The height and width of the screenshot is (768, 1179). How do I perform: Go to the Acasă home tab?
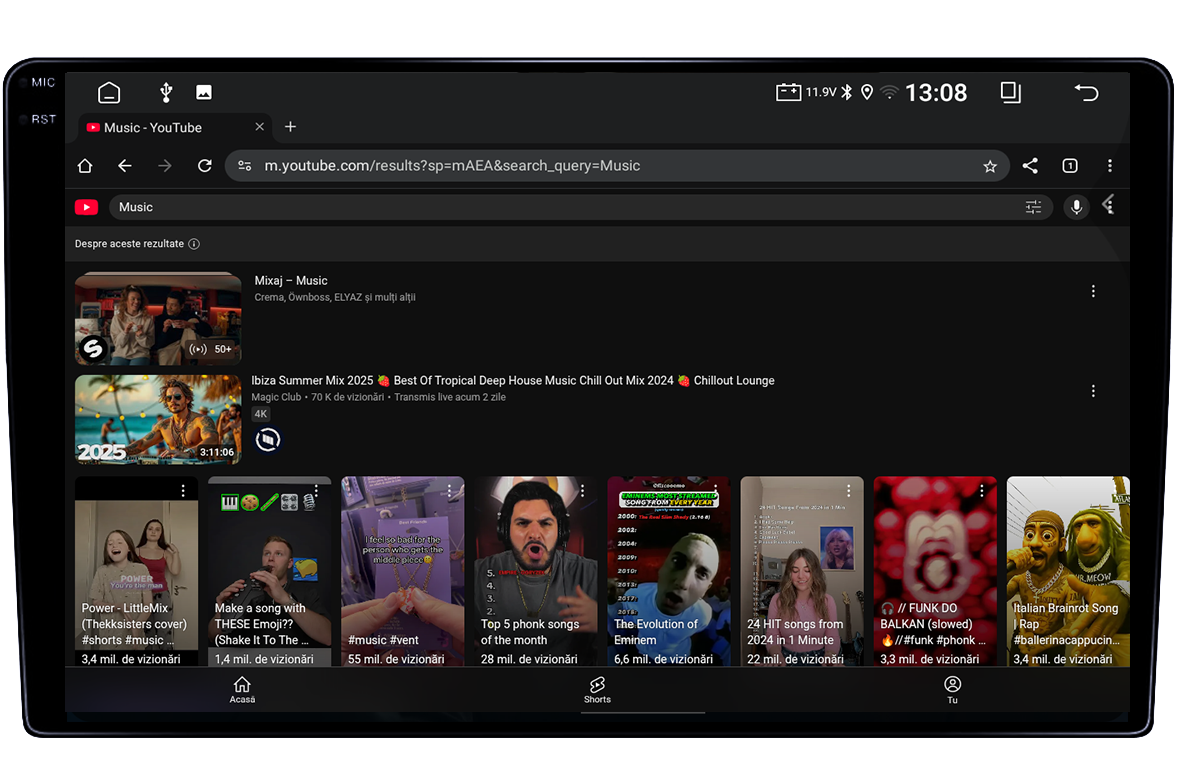(242, 689)
